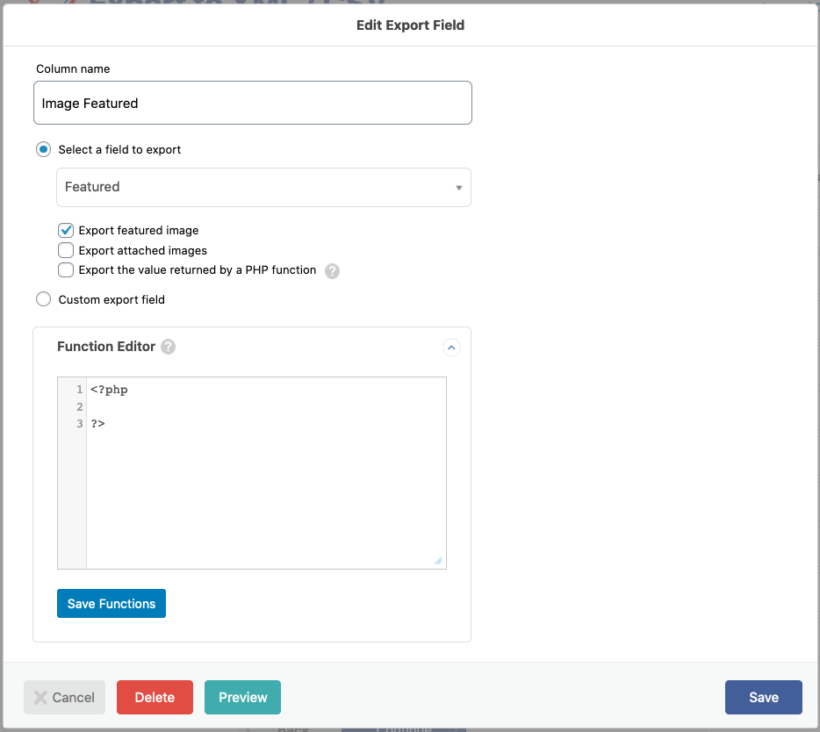Click help icon beside Function Editor heading
Screen dimensions: 820x732
pos(168,347)
